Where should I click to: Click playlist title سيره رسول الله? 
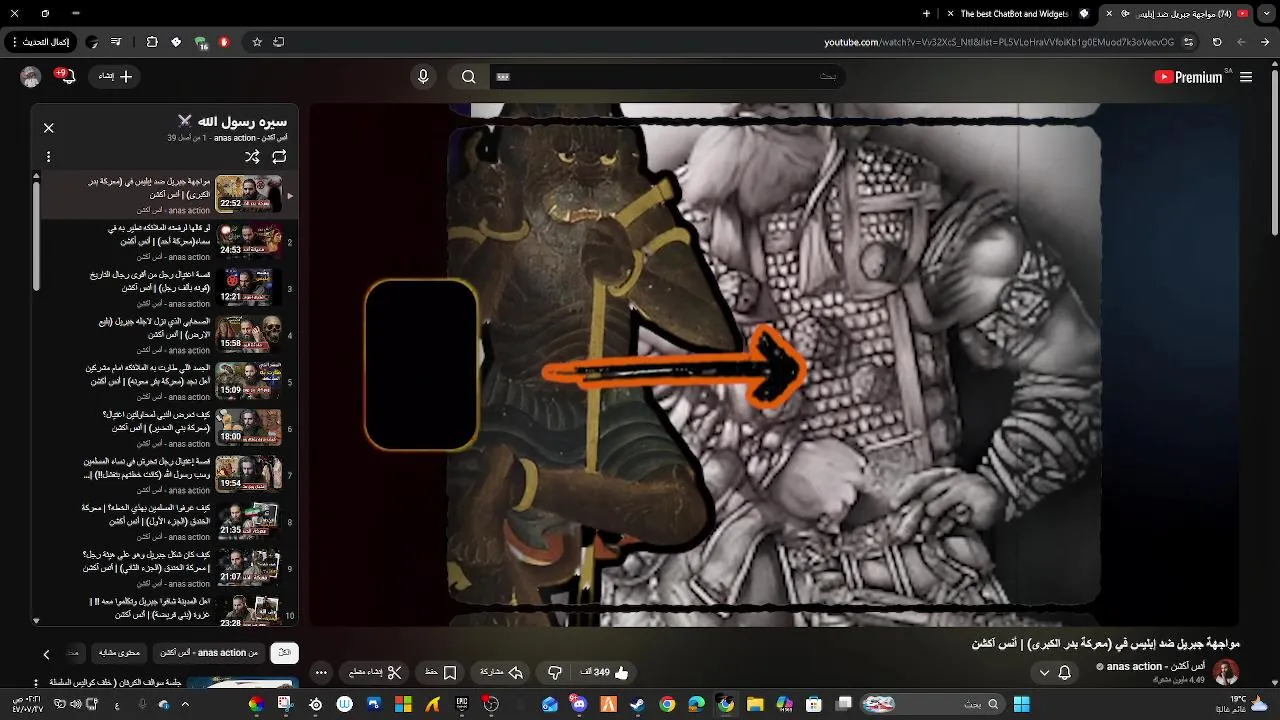241,121
